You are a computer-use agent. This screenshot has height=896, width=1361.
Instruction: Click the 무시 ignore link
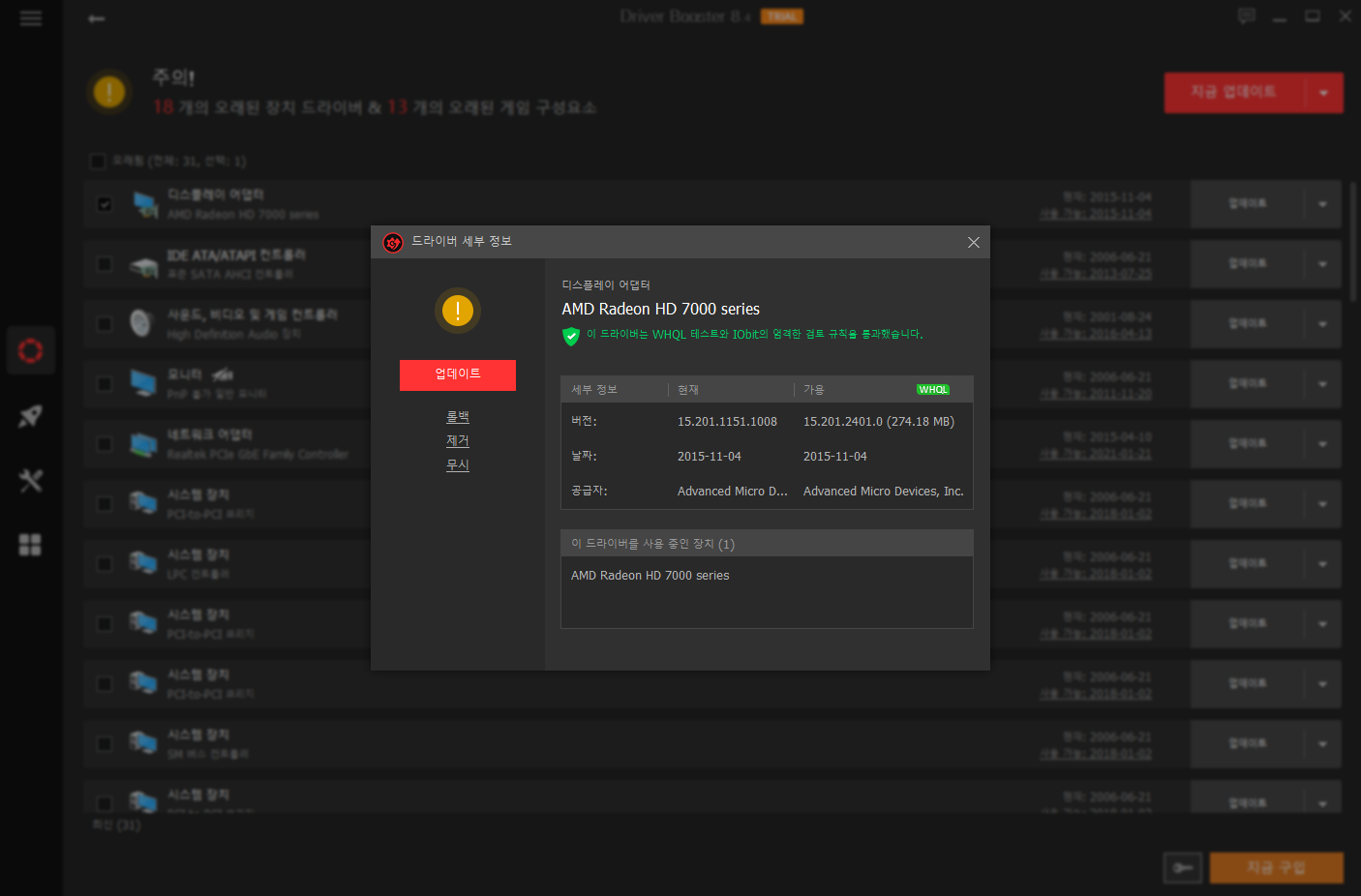(x=457, y=465)
